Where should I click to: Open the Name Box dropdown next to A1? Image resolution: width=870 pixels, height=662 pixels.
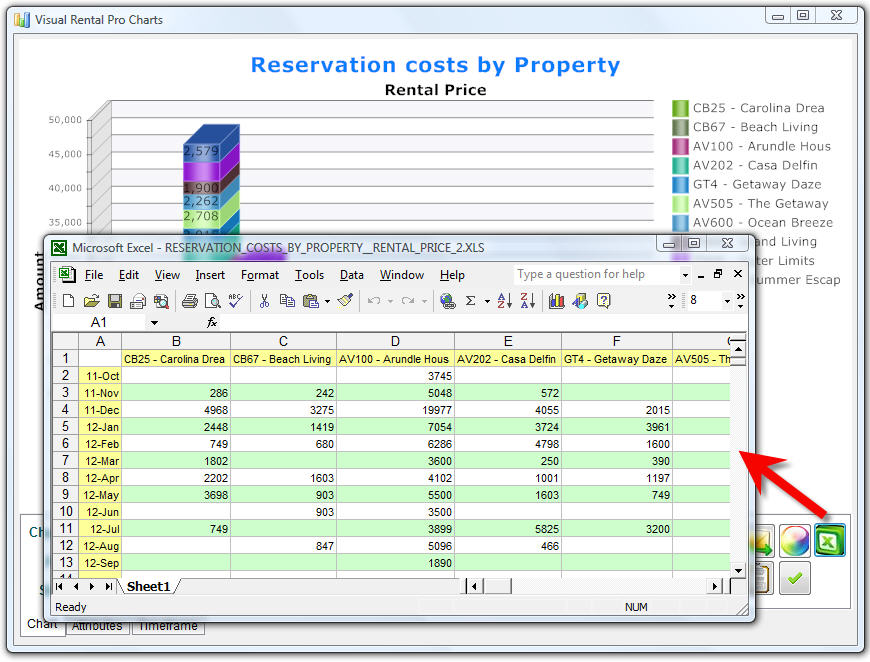154,322
